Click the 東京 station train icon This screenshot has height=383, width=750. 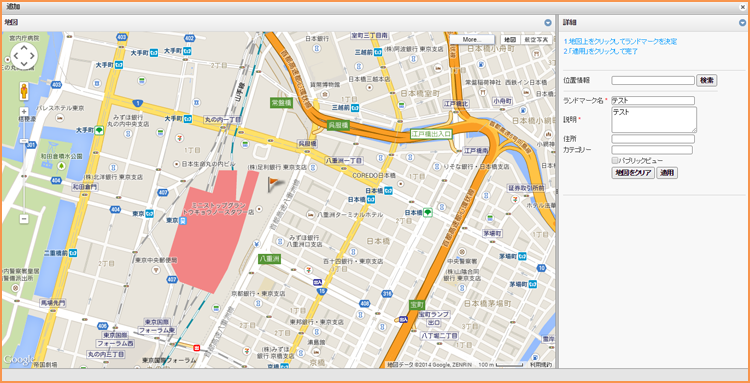click(182, 220)
